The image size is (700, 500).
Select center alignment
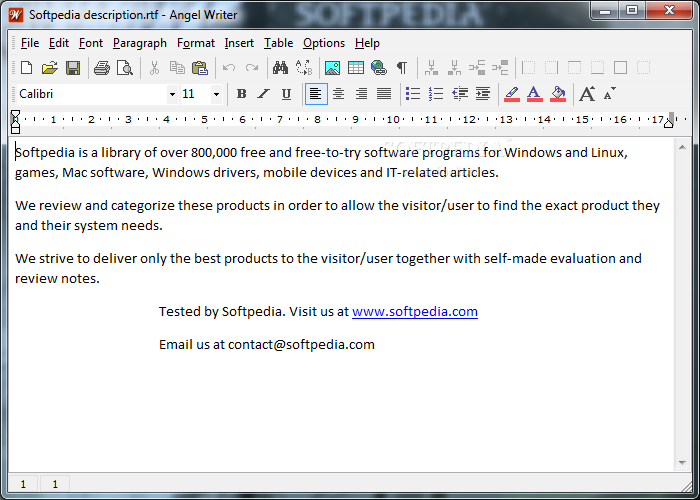(338, 94)
